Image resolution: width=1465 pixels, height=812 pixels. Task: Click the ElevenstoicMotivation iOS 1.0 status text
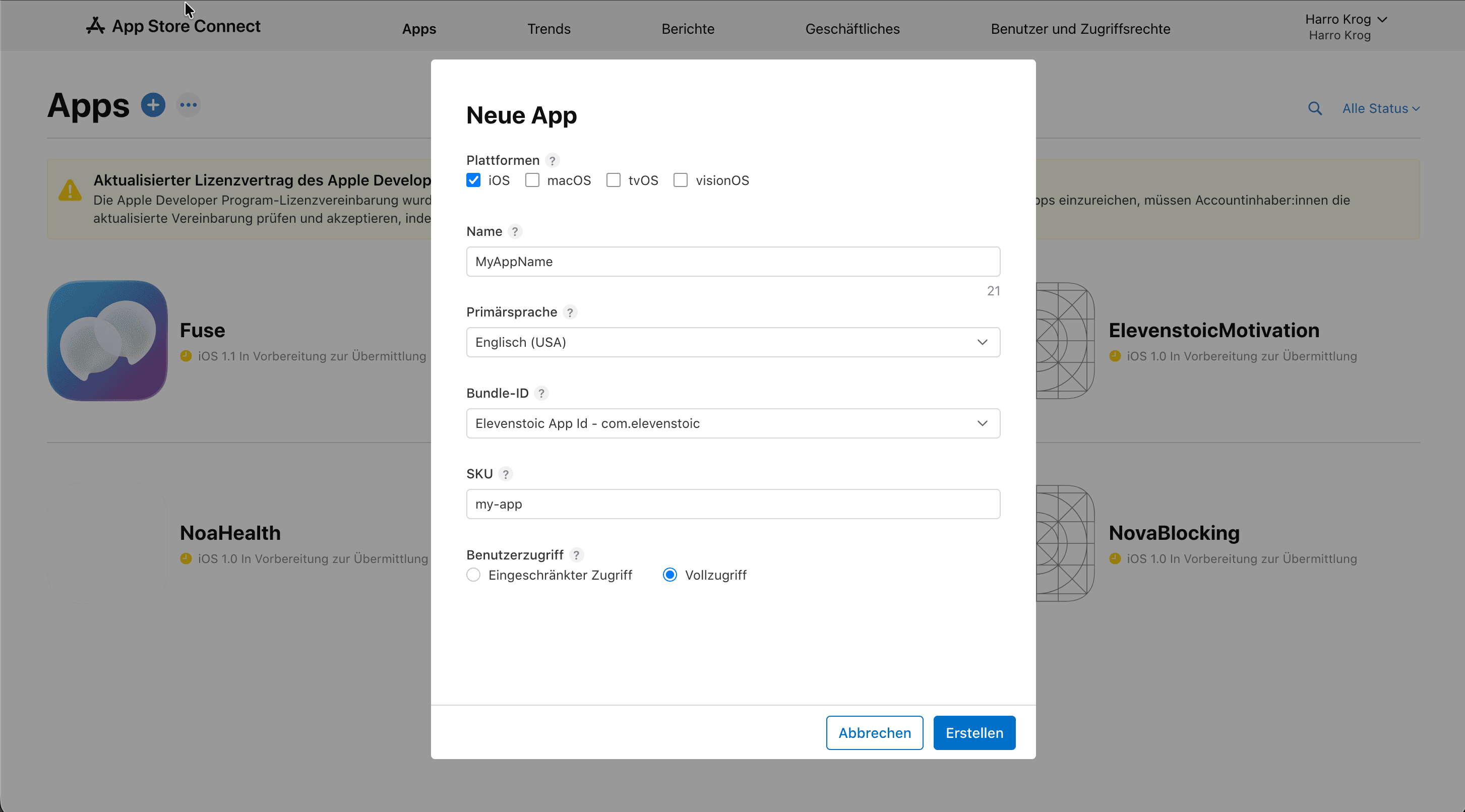[1242, 356]
